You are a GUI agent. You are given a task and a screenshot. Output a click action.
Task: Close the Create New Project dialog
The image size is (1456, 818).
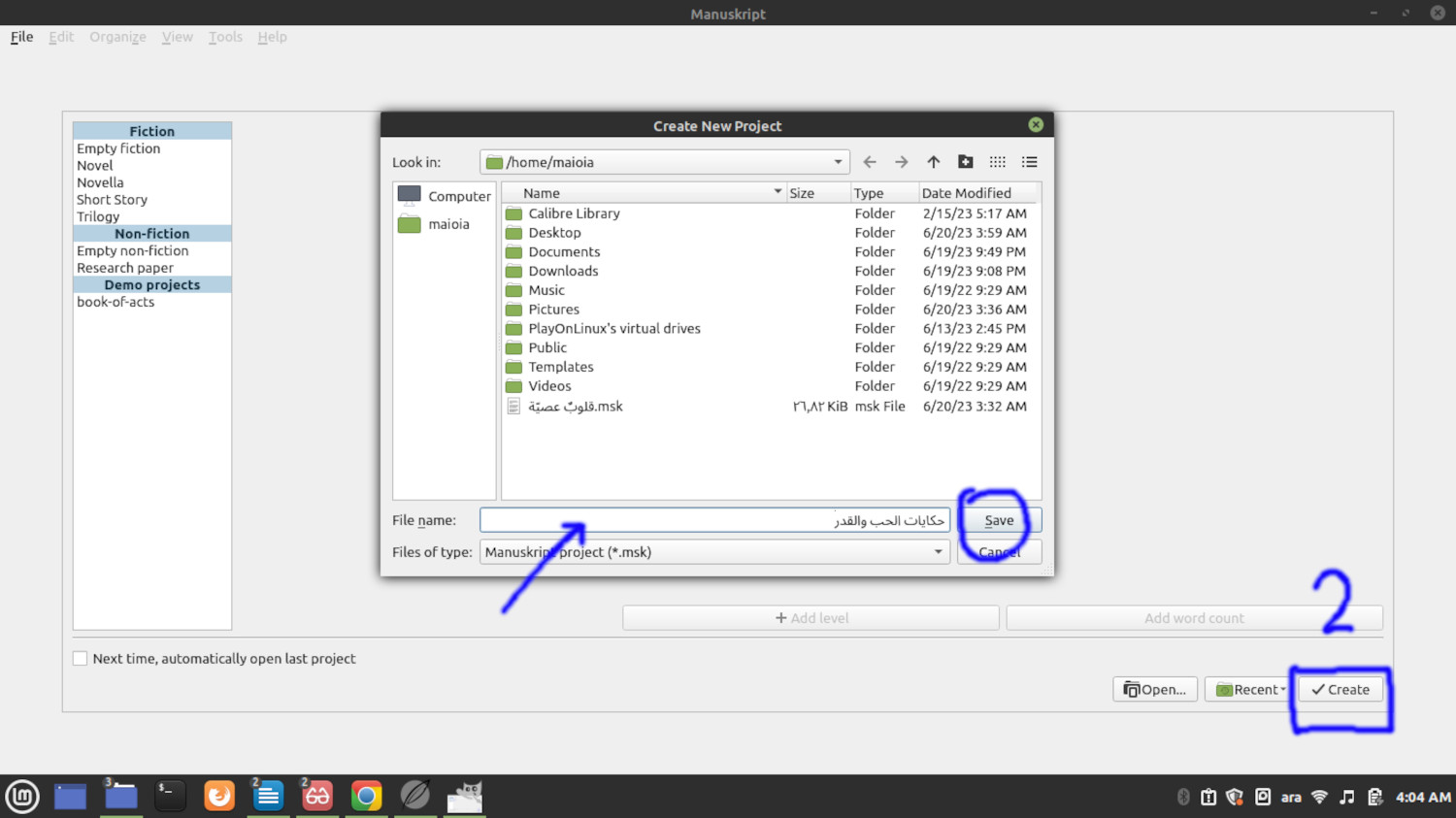pos(1036,125)
